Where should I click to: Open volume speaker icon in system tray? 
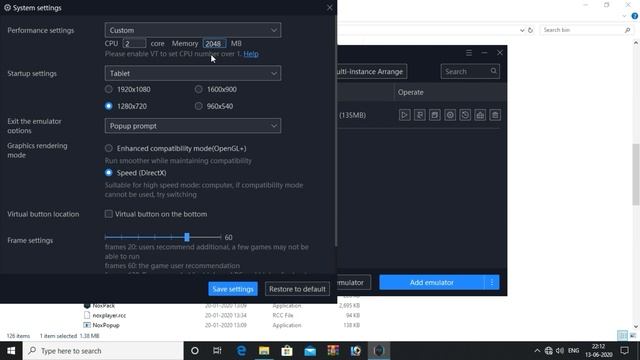(x=560, y=351)
